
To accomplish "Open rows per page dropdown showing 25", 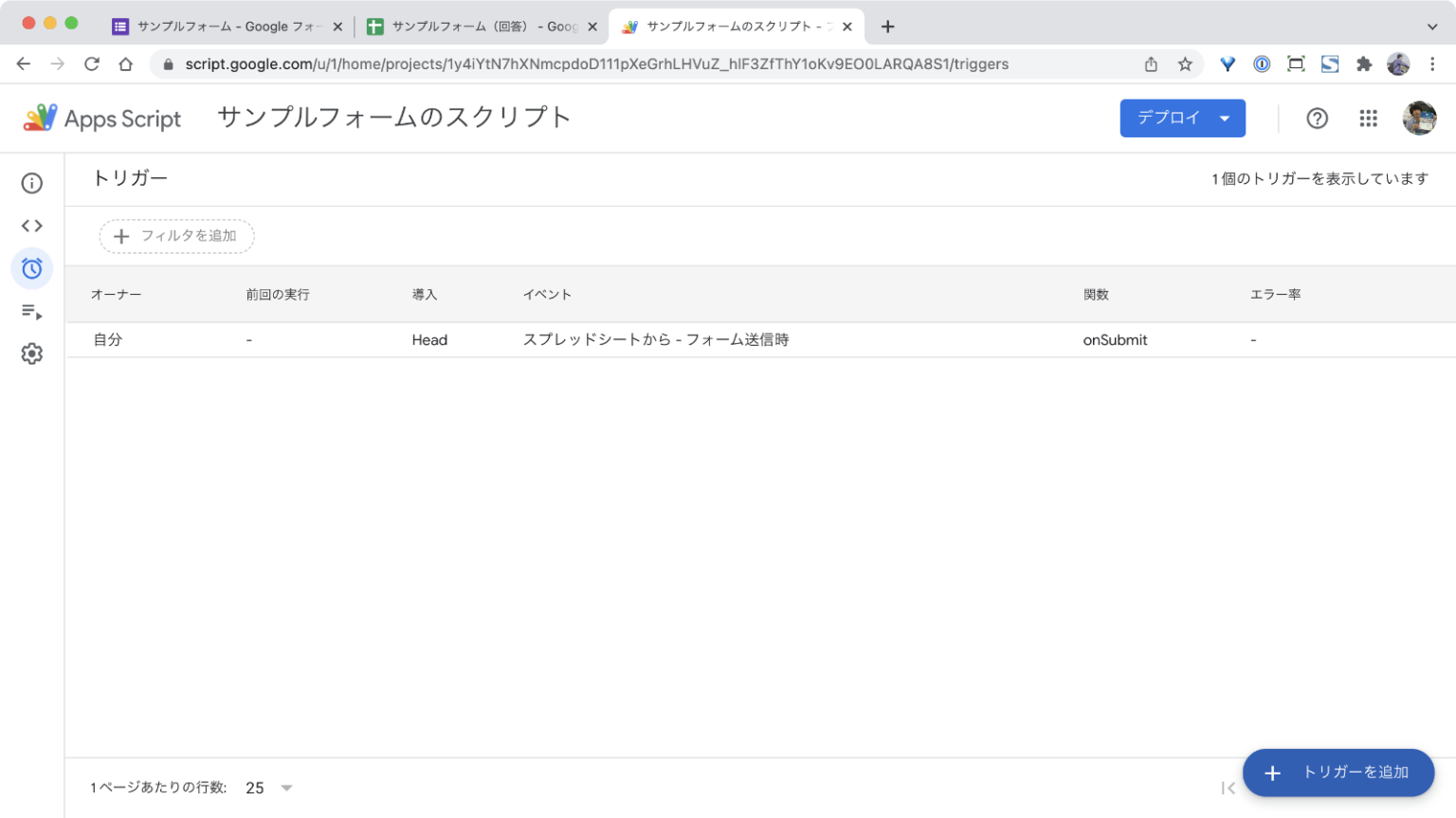I will point(269,788).
